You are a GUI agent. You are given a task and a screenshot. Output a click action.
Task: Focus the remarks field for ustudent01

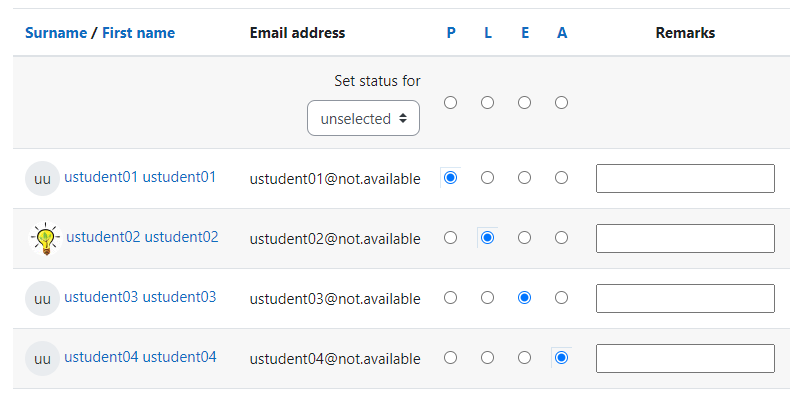coord(685,178)
